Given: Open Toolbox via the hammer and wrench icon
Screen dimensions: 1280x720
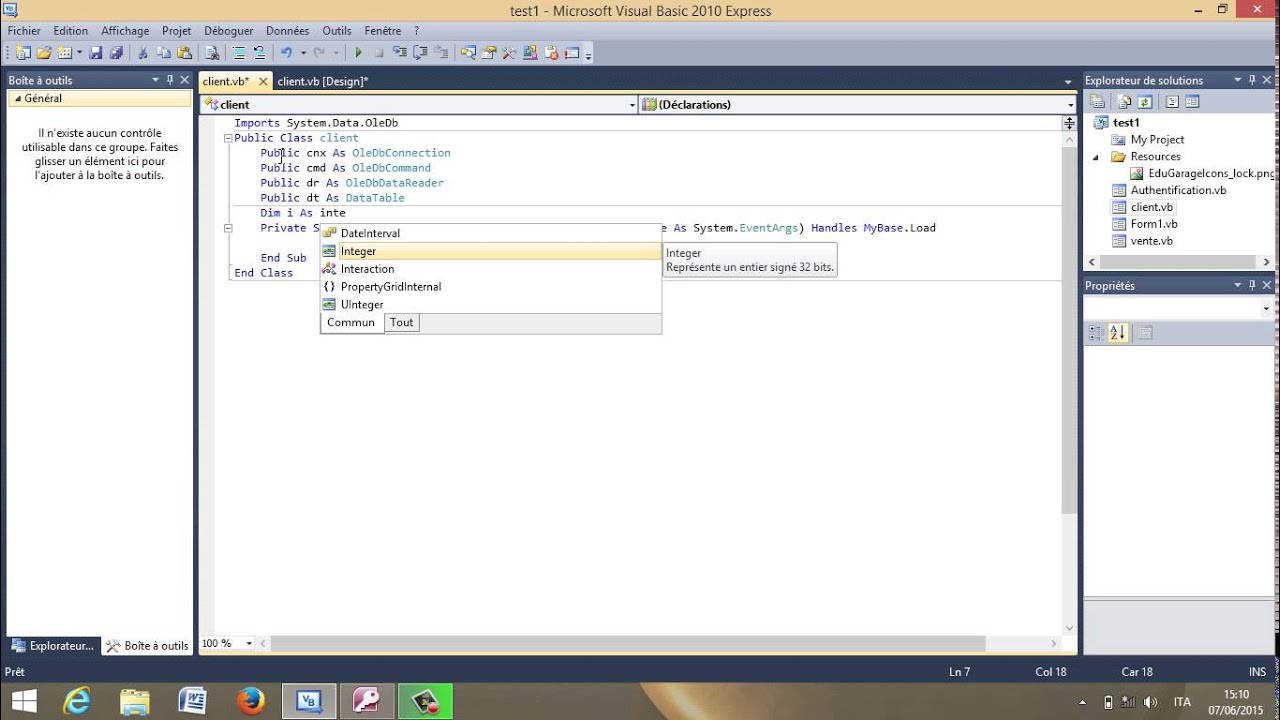Looking at the screenshot, I should pyautogui.click(x=509, y=53).
